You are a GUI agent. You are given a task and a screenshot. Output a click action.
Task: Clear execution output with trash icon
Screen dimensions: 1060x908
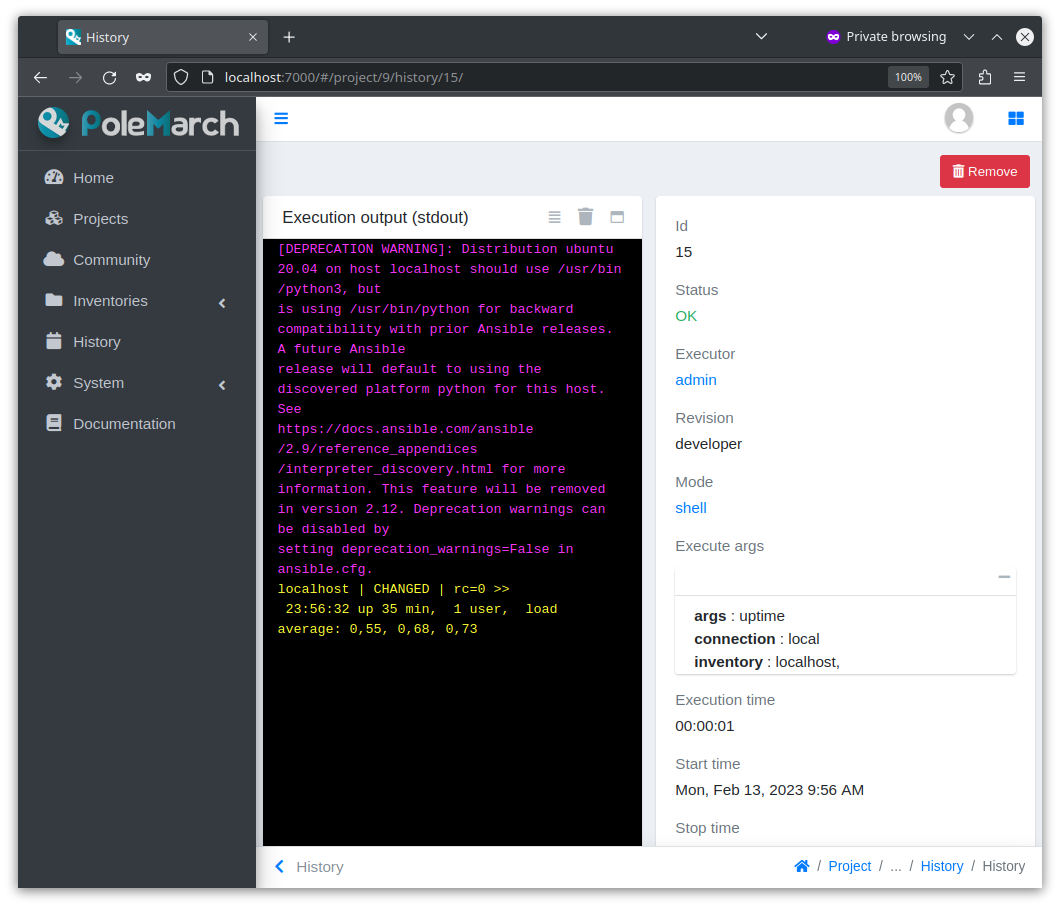point(585,216)
